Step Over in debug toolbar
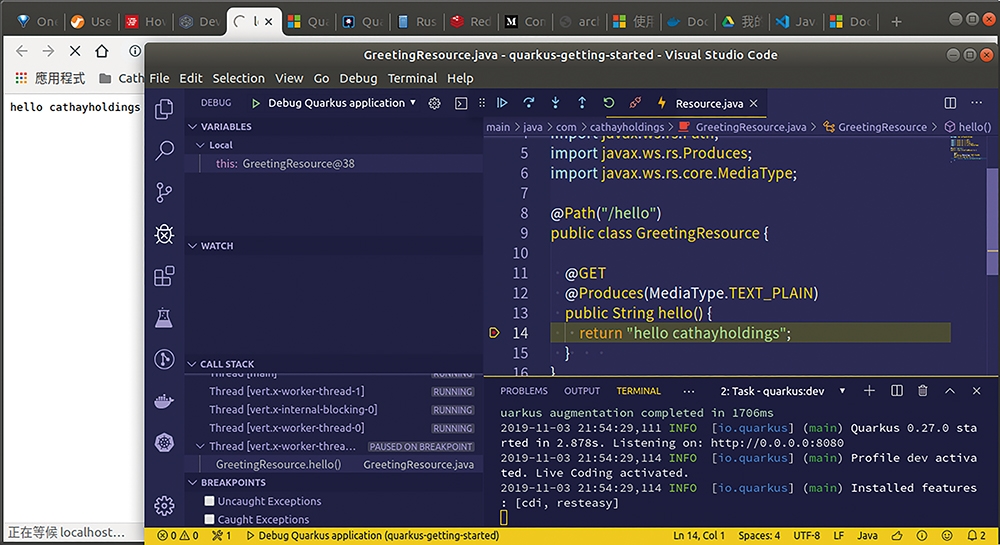This screenshot has width=1000, height=545. point(529,103)
